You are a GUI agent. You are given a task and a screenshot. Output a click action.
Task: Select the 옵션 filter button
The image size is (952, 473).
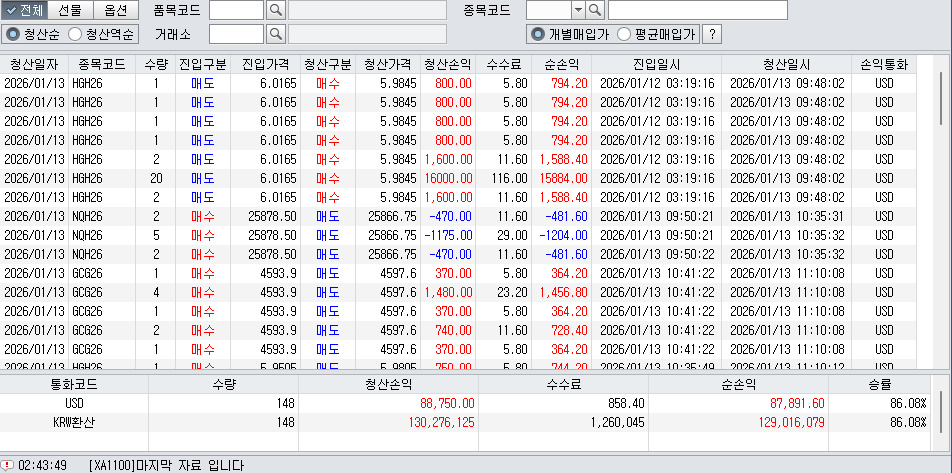tap(116, 10)
